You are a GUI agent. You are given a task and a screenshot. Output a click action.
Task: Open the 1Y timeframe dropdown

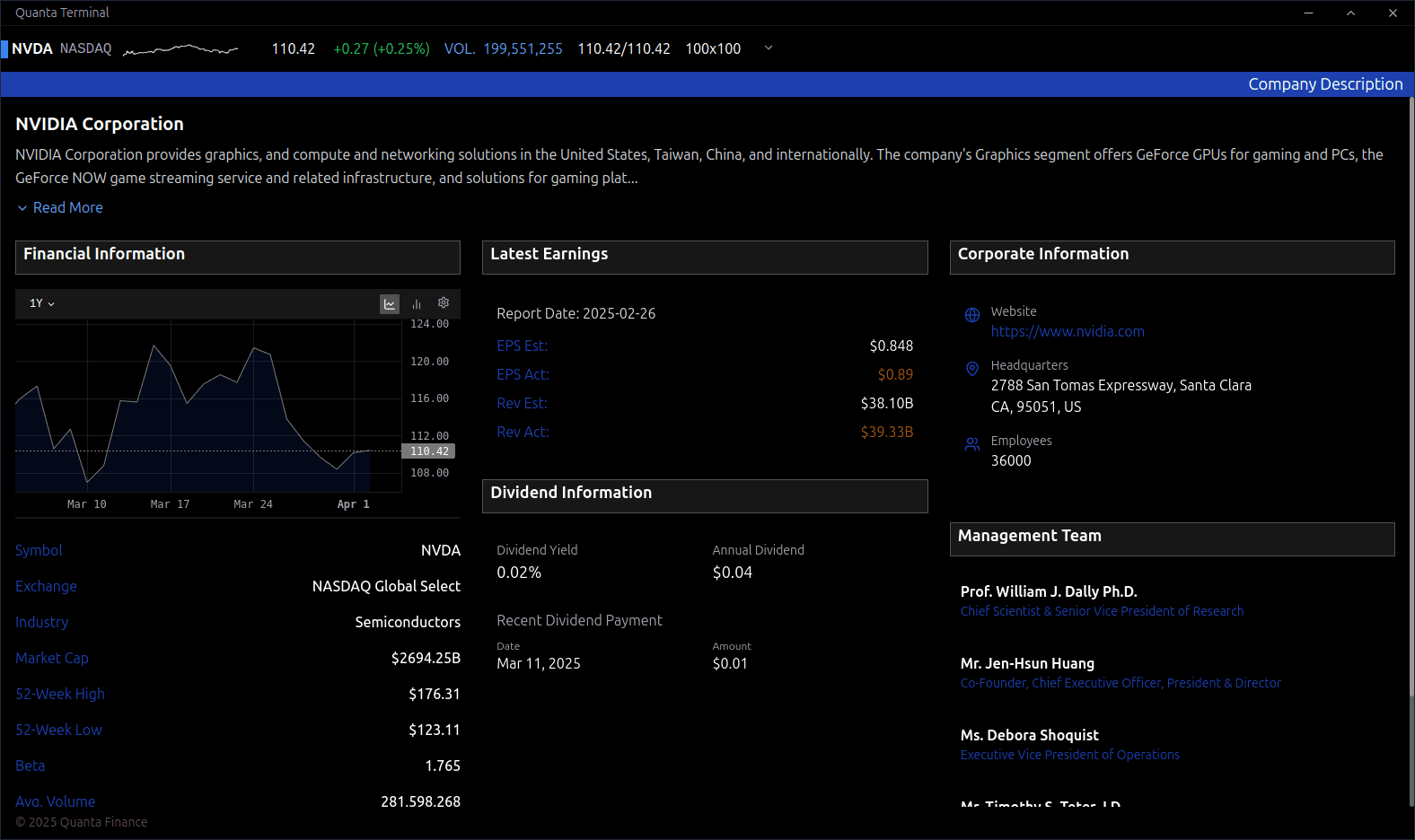(x=42, y=303)
